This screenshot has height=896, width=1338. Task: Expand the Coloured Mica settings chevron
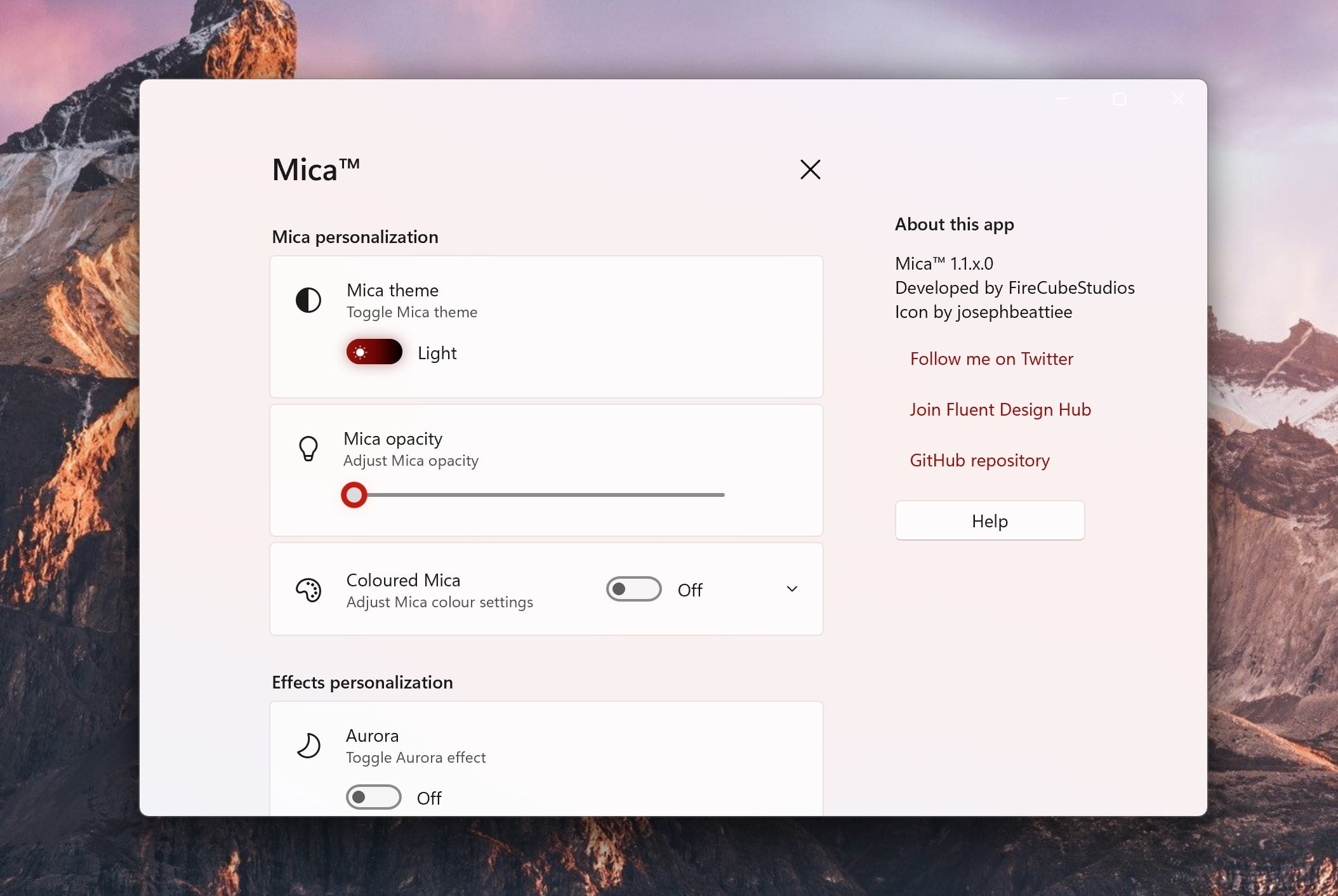click(x=792, y=589)
